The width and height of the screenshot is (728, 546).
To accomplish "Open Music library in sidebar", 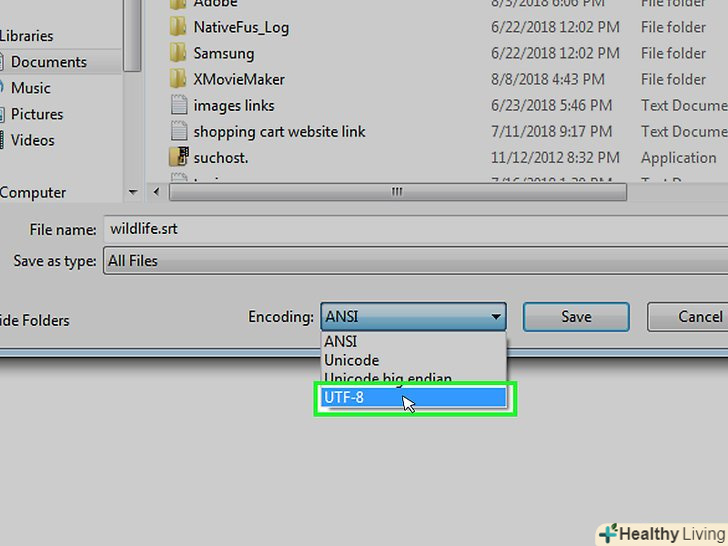I will 30,88.
